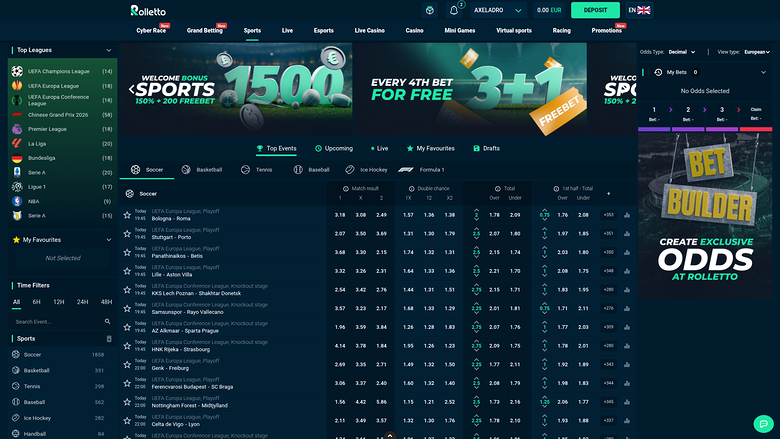
Task: Open the Esports menu item
Action: tap(323, 30)
